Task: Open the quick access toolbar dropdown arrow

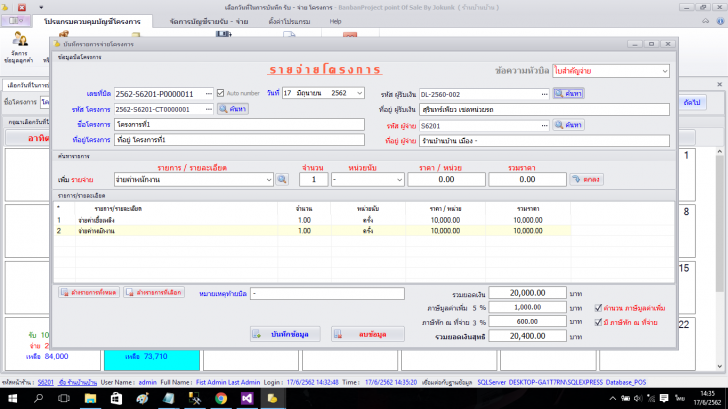Action: [x=41, y=7]
